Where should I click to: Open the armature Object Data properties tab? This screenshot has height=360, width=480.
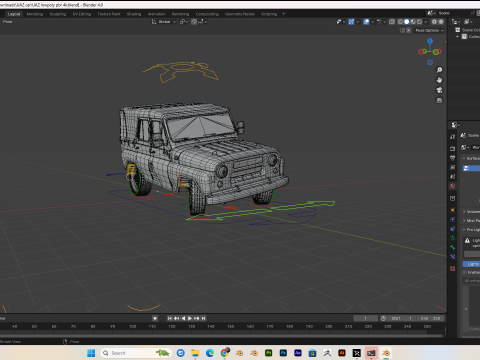[x=453, y=238]
